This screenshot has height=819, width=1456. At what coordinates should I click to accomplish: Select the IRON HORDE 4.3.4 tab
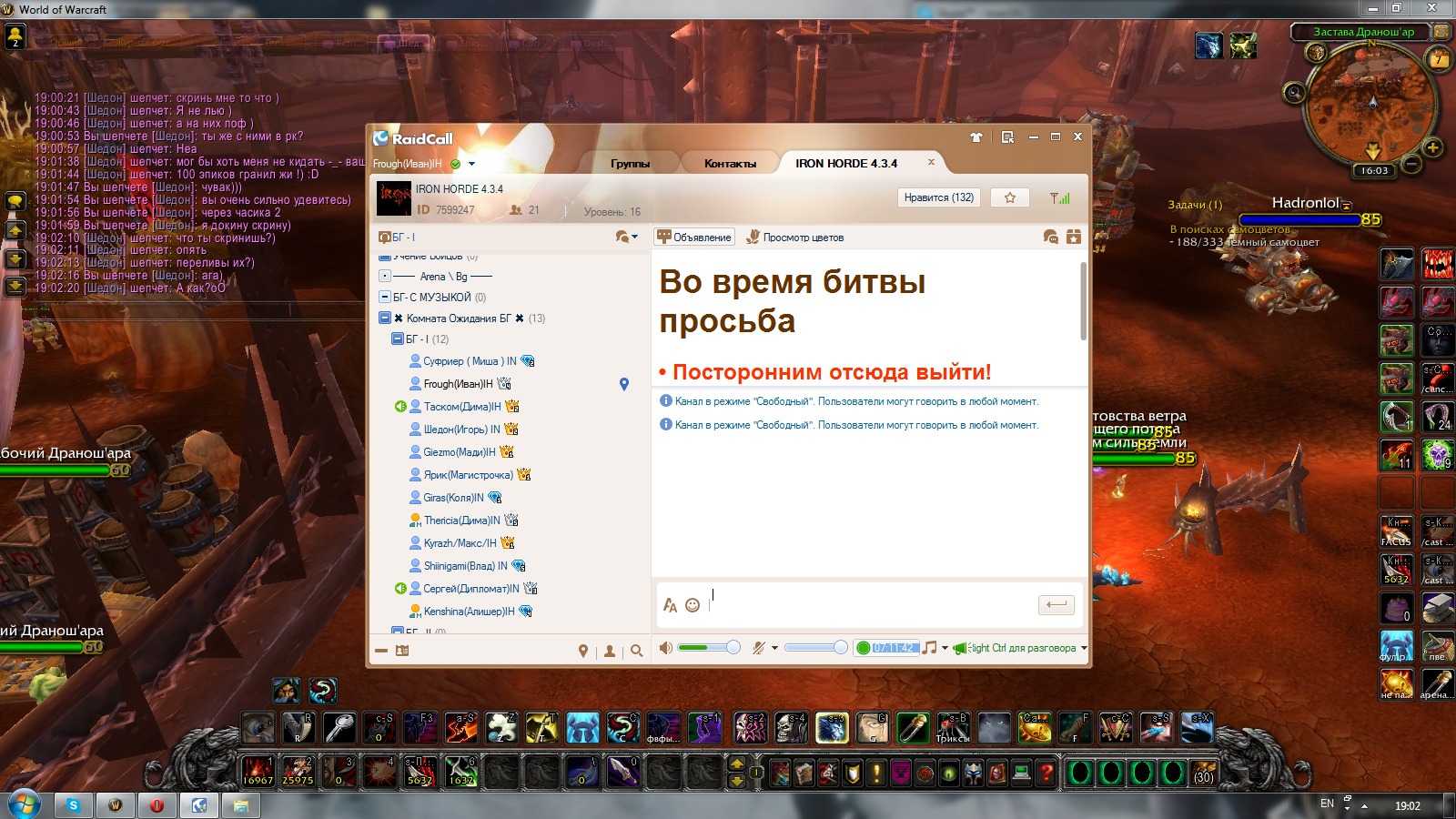pos(846,164)
